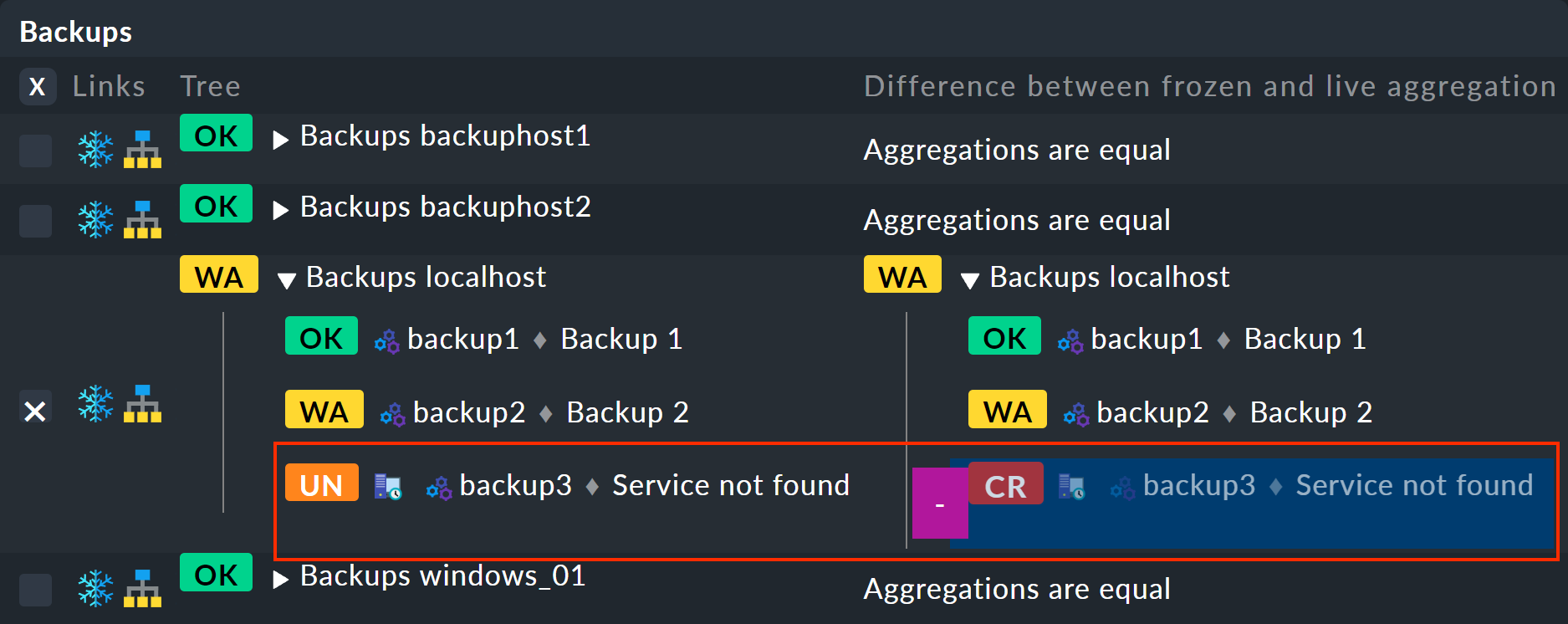1568x624 pixels.
Task: Click the X select-all toggle in header
Action: tap(38, 86)
